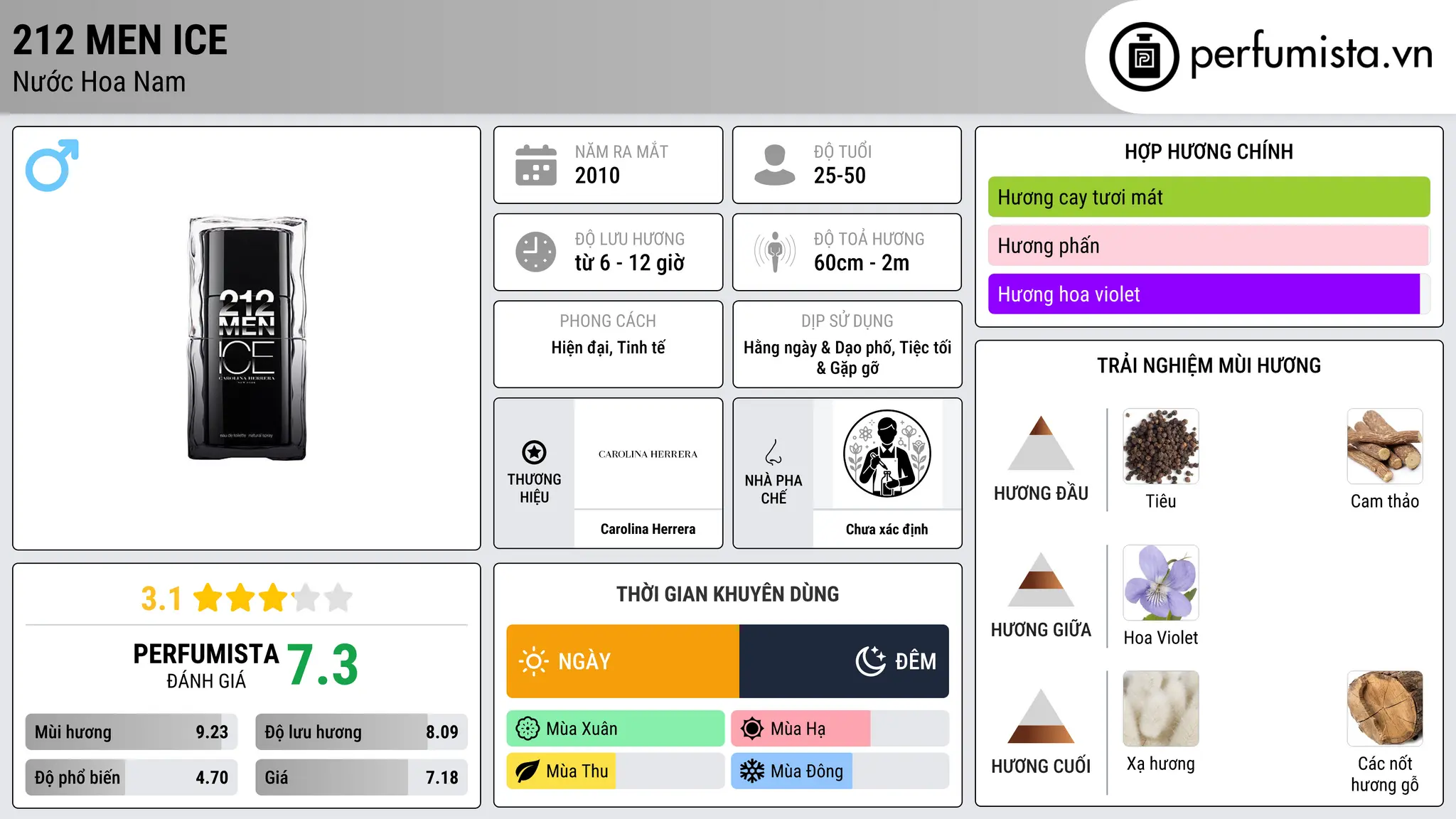Click the HƯƠNG ĐẦU pyramid icon
The width and height of the screenshot is (1456, 819).
pos(1041,443)
